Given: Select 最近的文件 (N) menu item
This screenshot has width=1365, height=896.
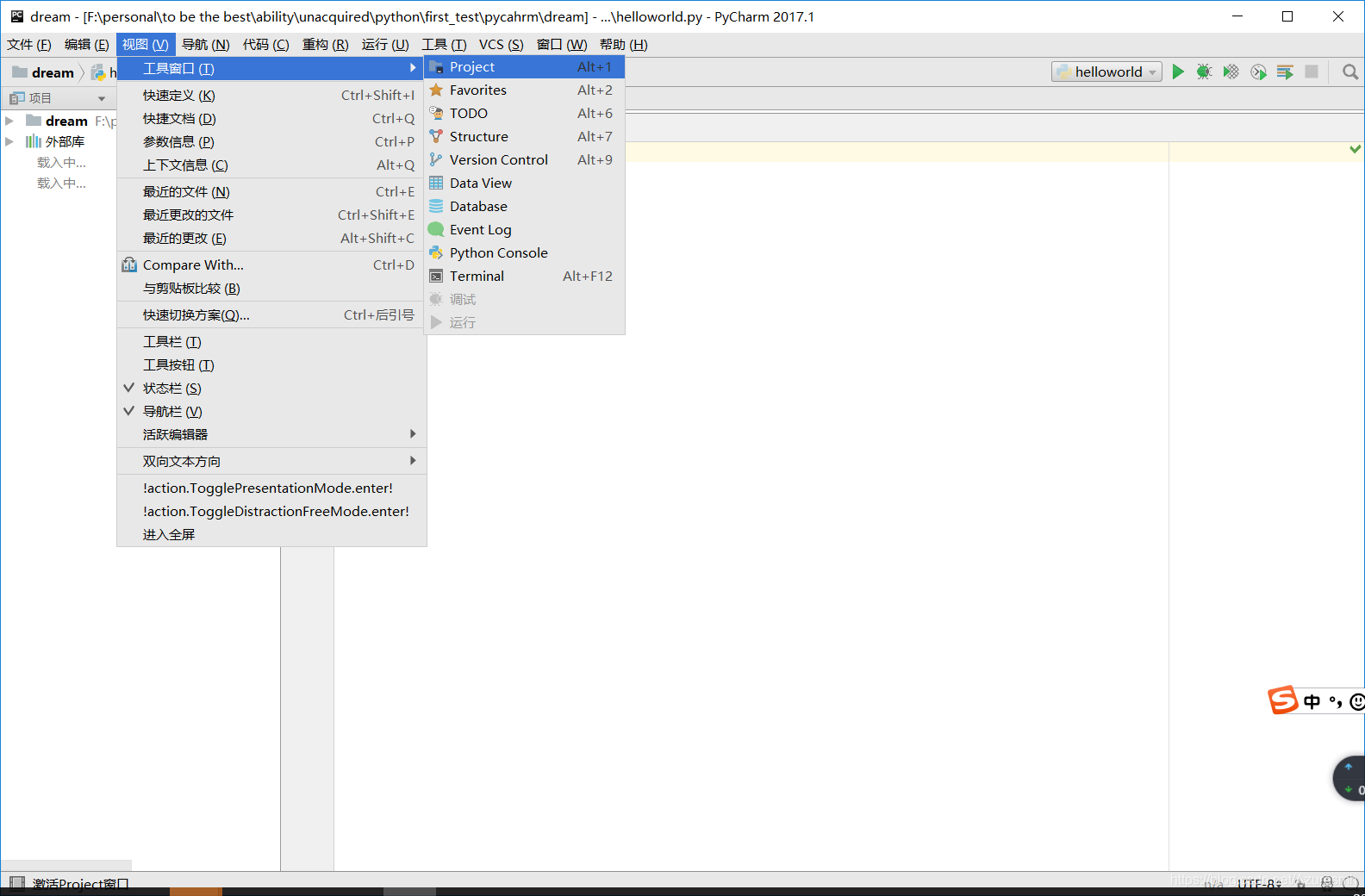Looking at the screenshot, I should pos(271,192).
